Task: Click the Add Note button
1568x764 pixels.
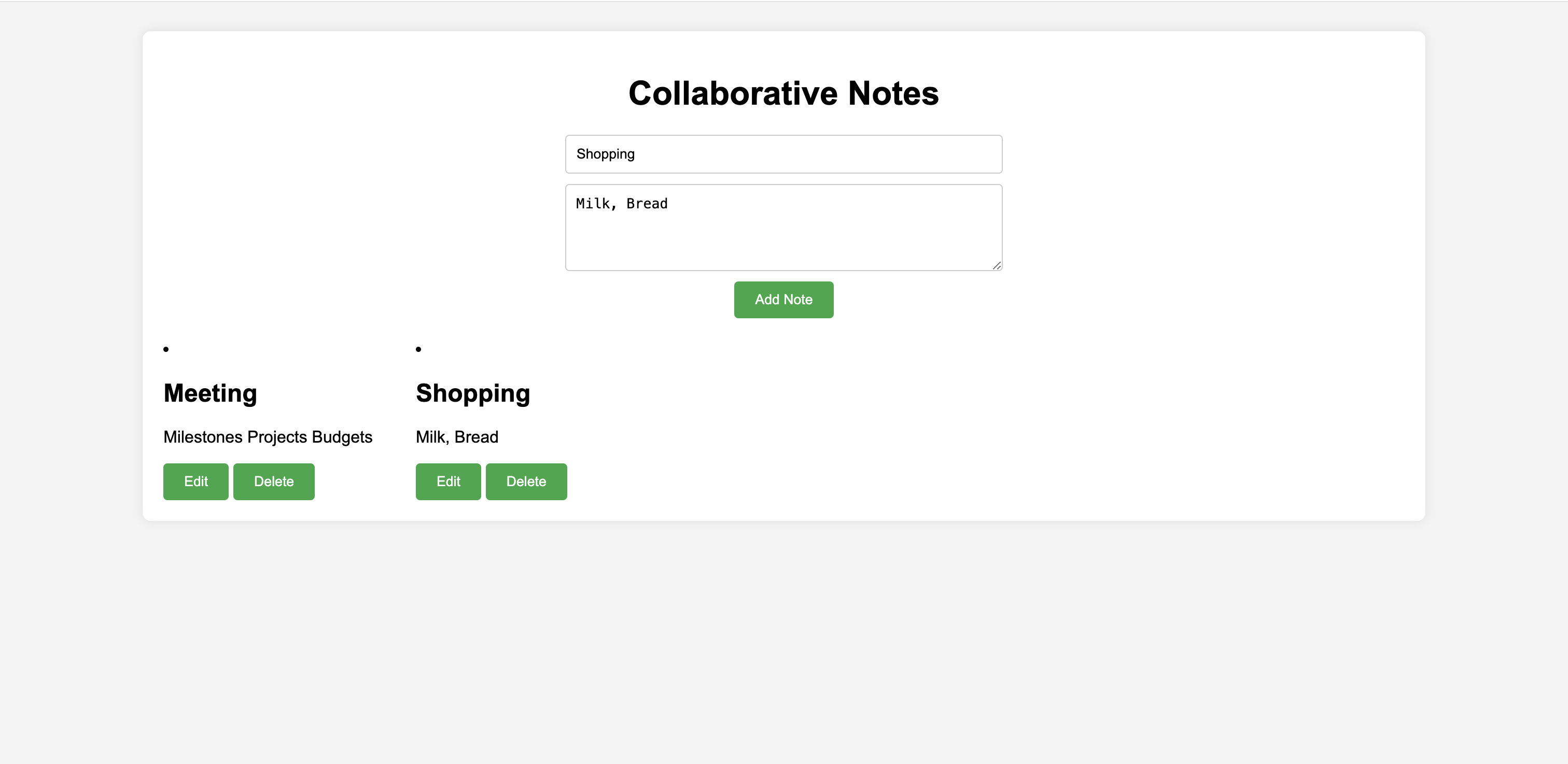Action: [x=783, y=299]
